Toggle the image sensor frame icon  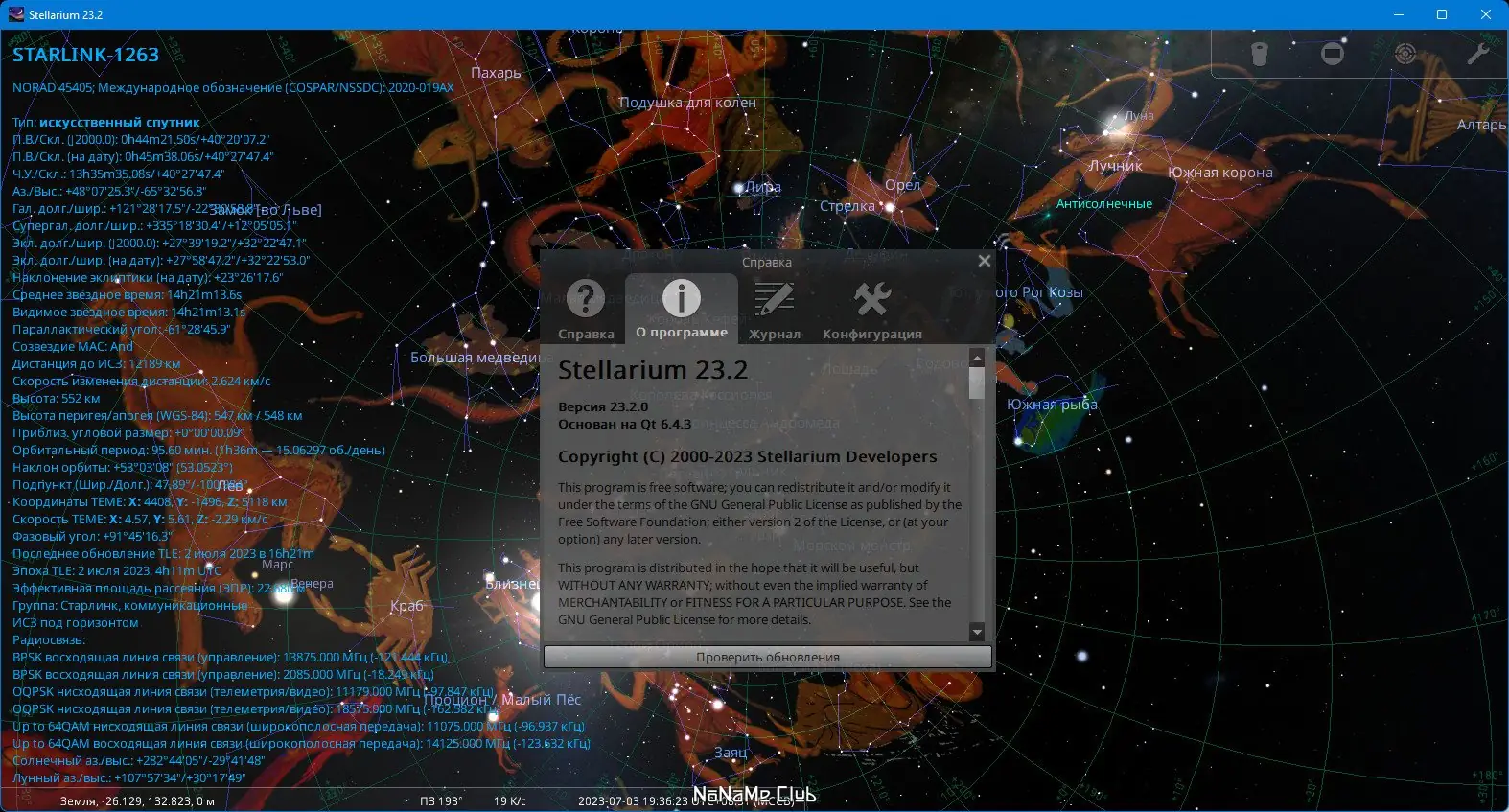1333,54
